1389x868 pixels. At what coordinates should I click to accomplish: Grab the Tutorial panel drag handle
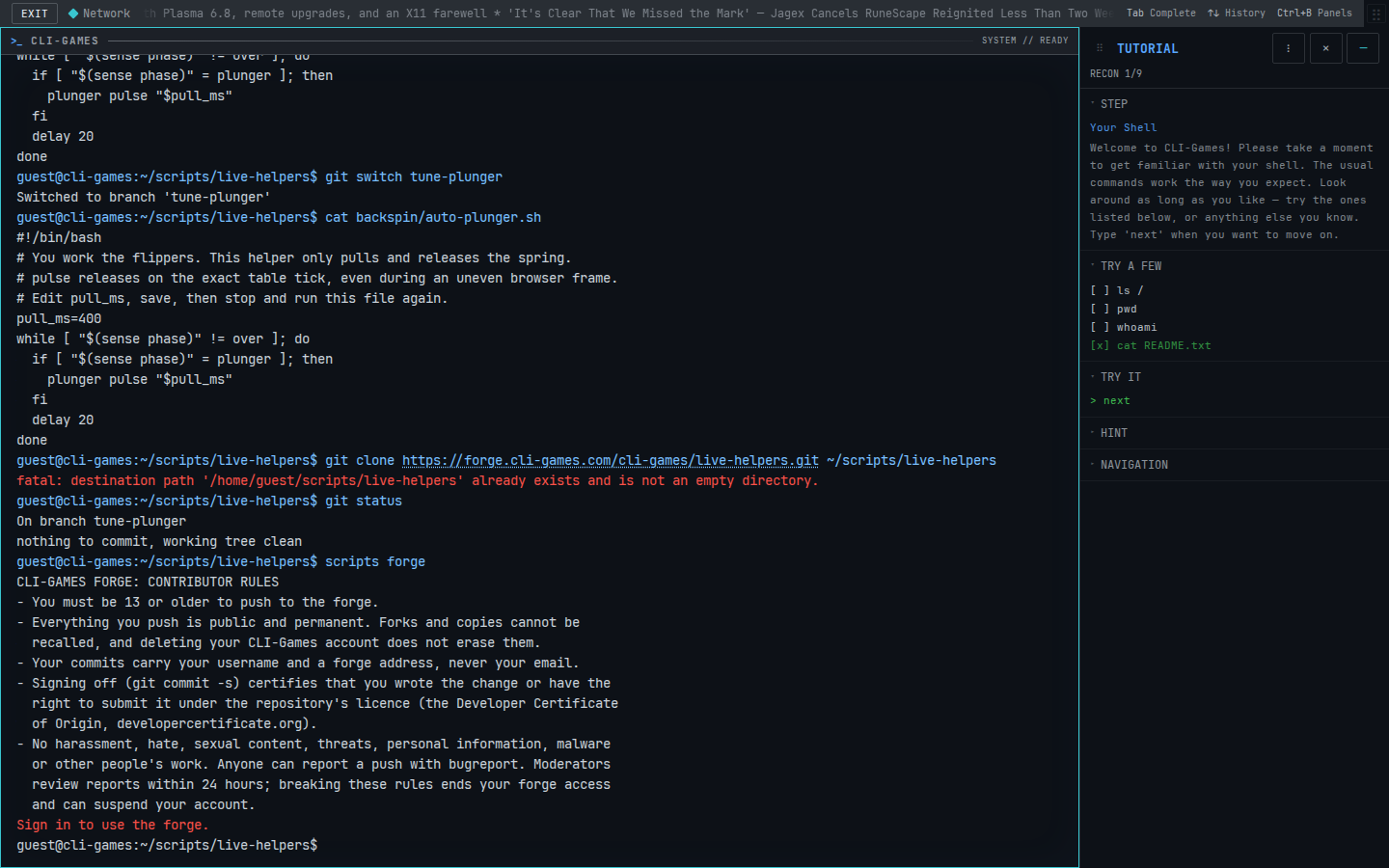tap(1099, 48)
